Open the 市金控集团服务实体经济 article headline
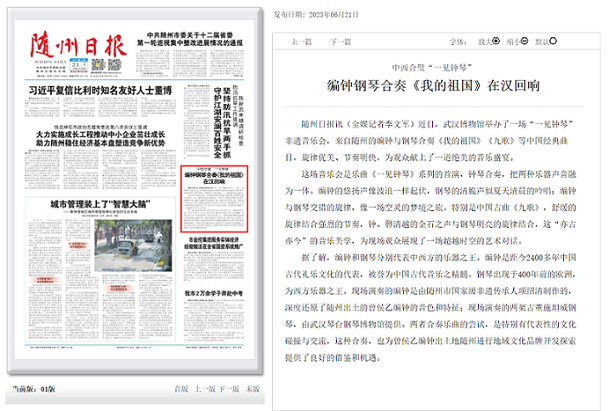 coord(214,243)
